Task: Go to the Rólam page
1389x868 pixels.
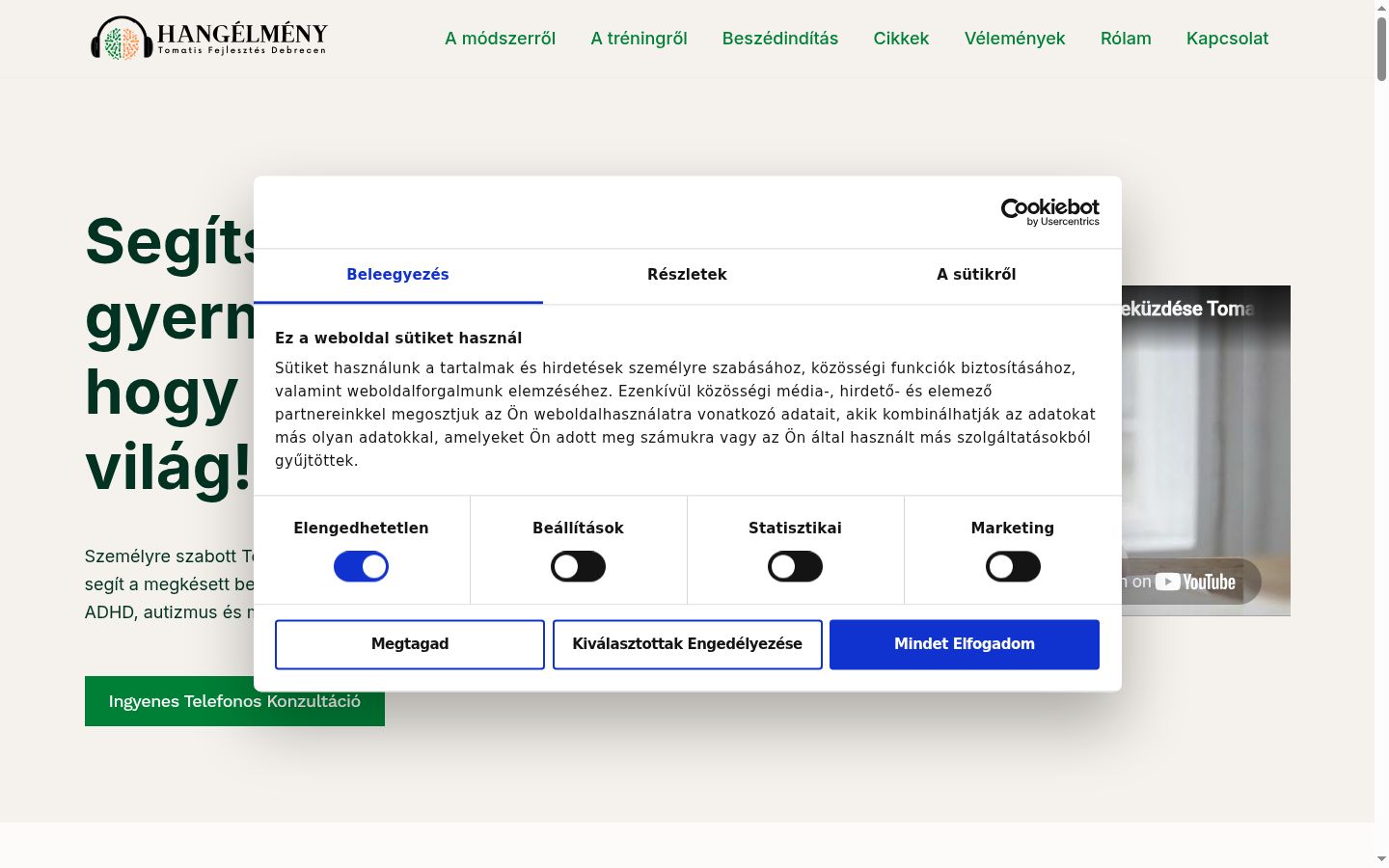Action: [x=1126, y=39]
